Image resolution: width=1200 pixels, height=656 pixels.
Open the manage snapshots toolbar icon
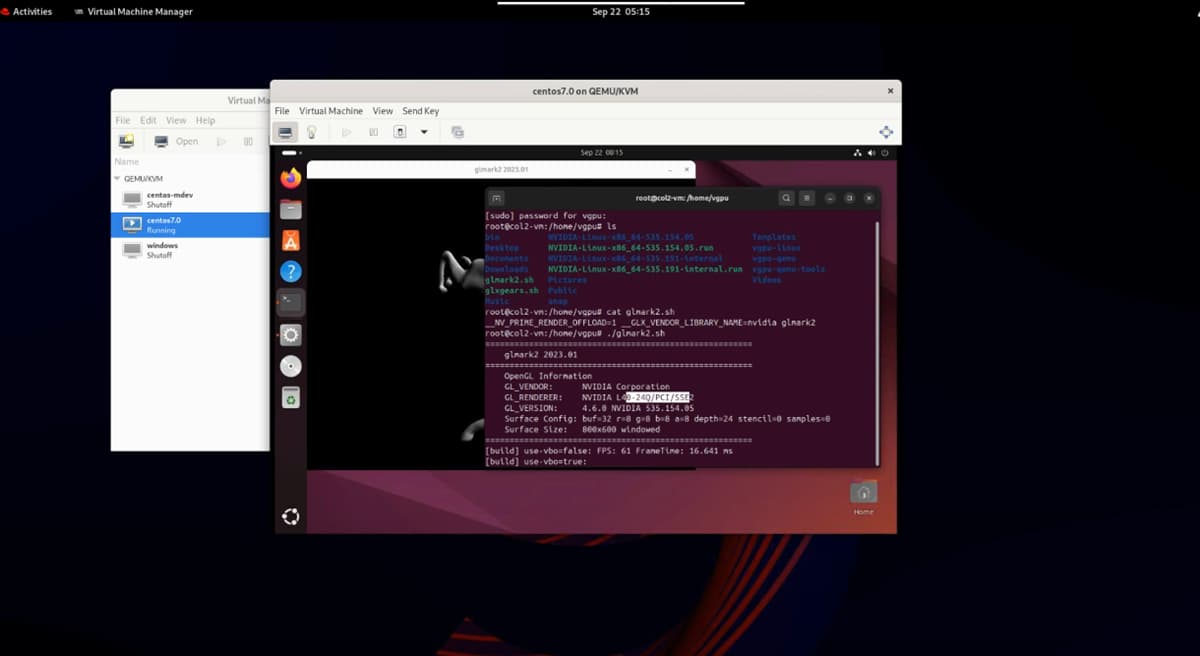(x=457, y=132)
